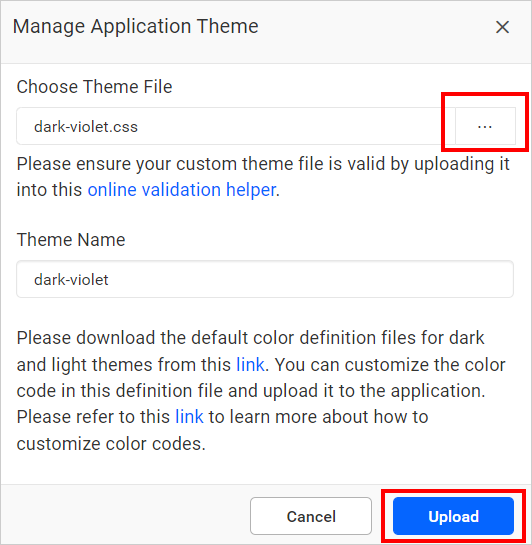Click the Choose Theme File input field
This screenshot has height=545, width=532.
(x=236, y=127)
